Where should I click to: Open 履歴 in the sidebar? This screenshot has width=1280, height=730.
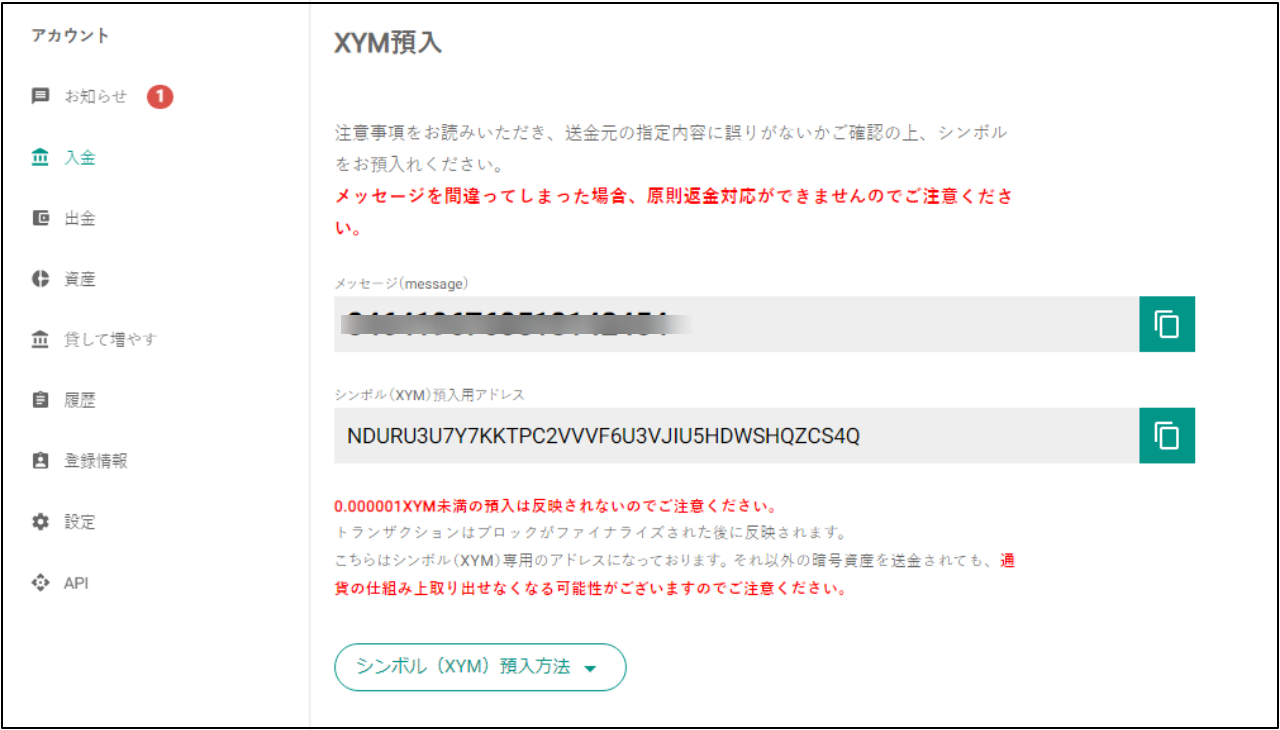80,400
